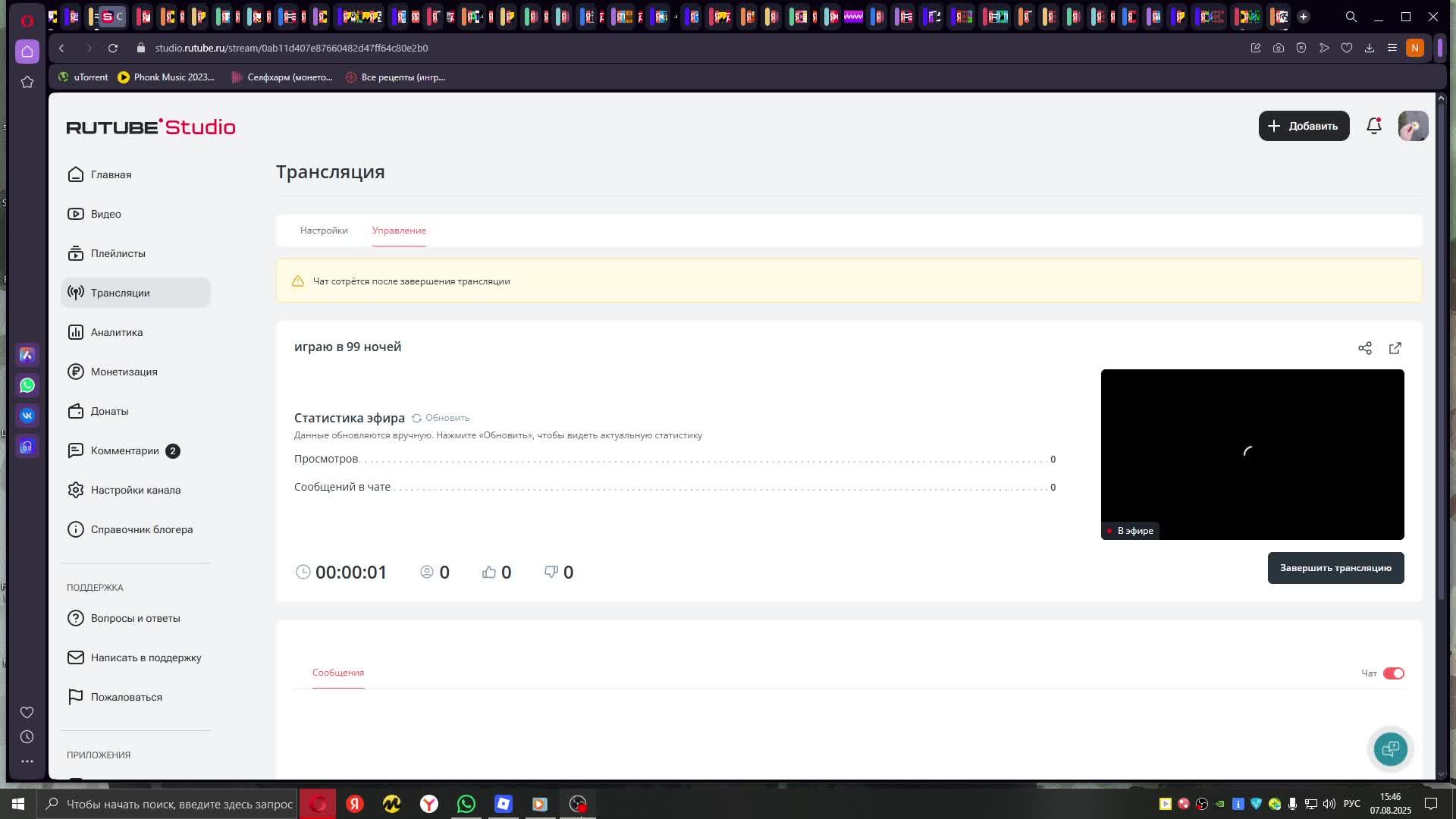Open VK messenger in Opera sidebar
This screenshot has width=1456, height=819.
27,416
